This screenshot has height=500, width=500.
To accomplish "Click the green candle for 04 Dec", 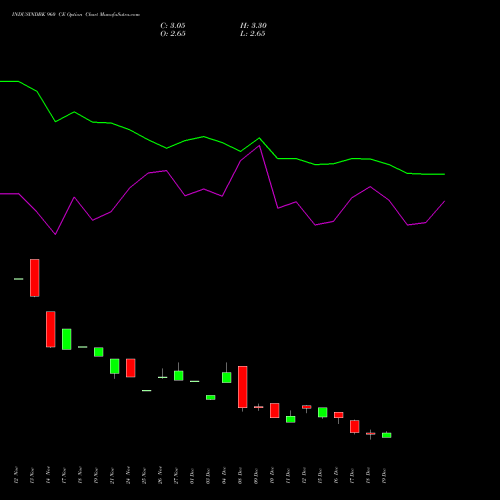I will (227, 377).
